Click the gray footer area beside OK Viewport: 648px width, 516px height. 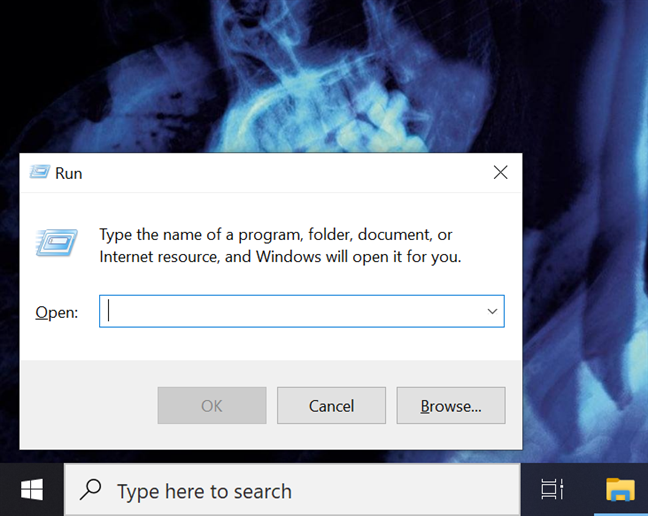tap(89, 405)
